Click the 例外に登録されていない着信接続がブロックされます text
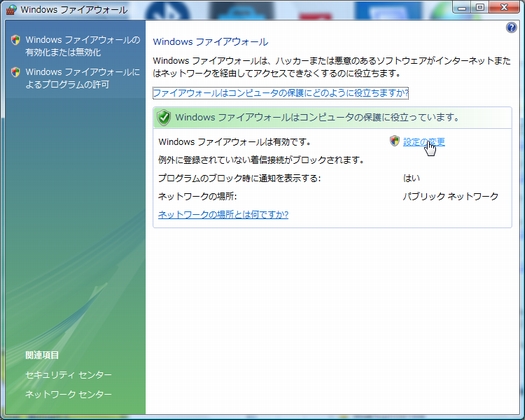The image size is (525, 420). [261, 160]
